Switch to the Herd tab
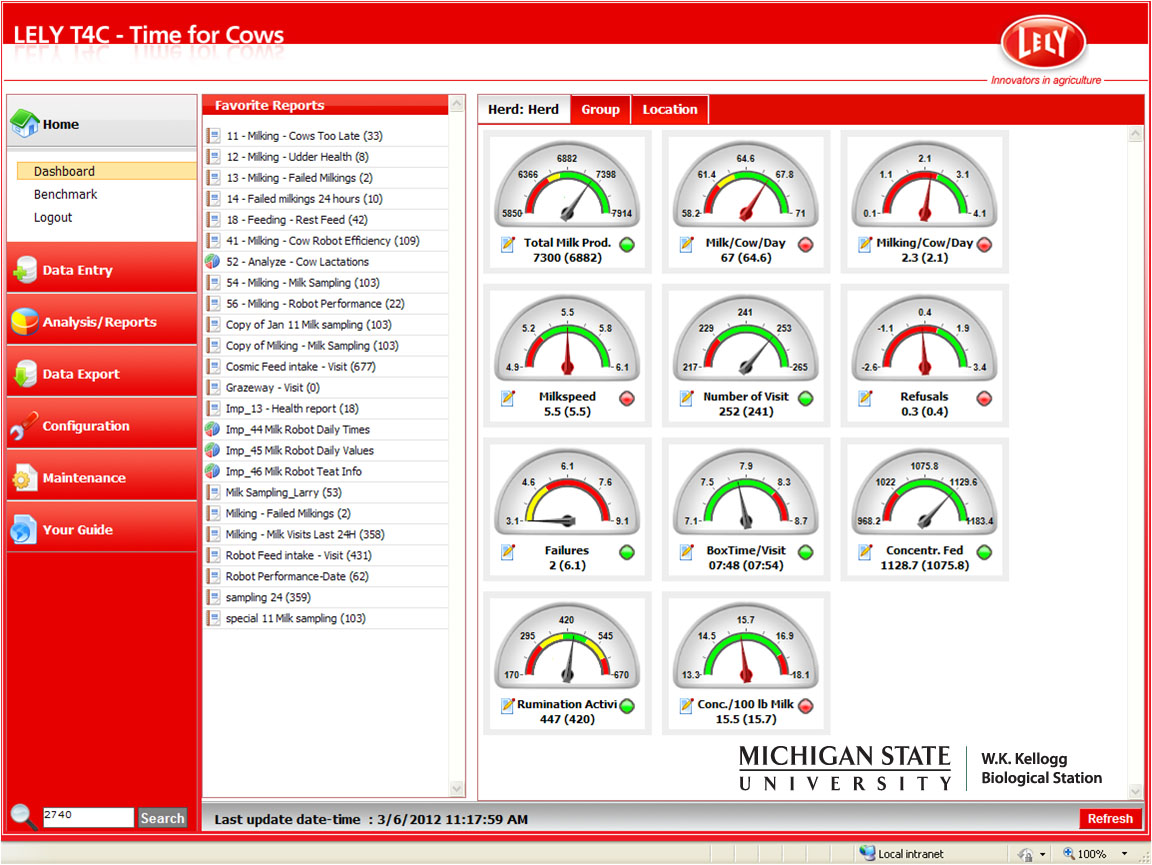This screenshot has width=1152, height=865. click(523, 110)
